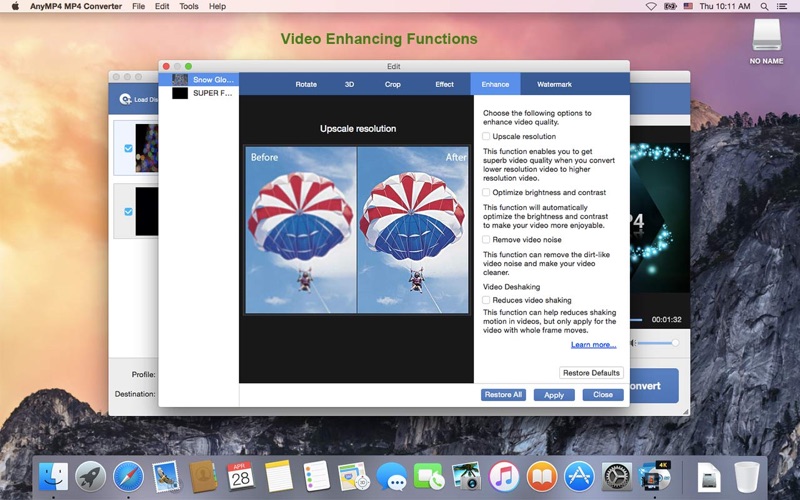The height and width of the screenshot is (500, 800).
Task: Enable the Upscale resolution checkbox
Action: tap(486, 136)
